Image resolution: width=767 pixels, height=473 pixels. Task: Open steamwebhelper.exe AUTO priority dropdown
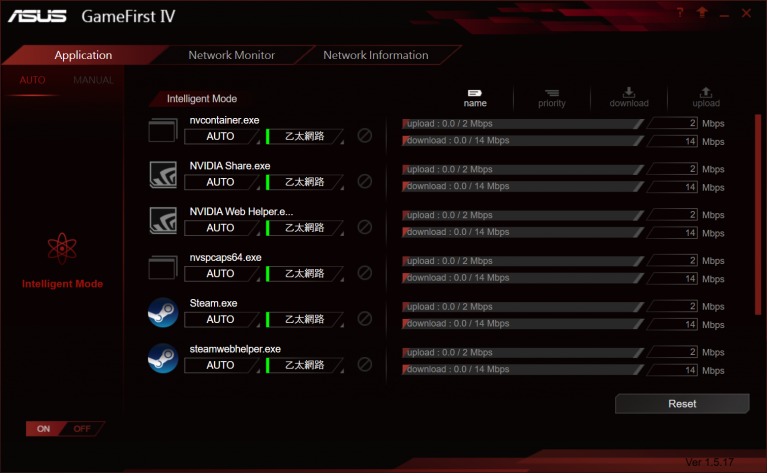pos(222,365)
